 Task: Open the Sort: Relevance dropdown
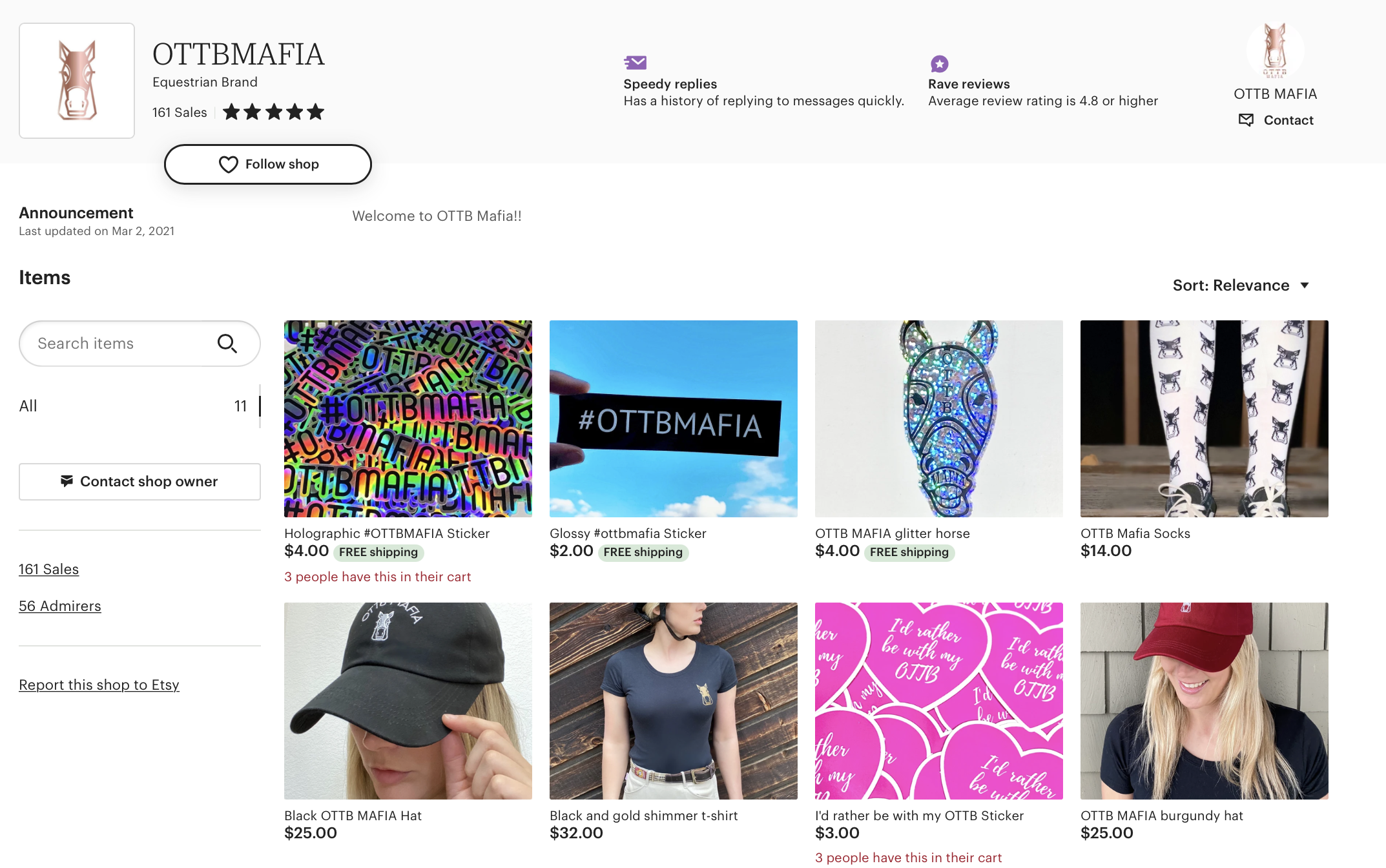pos(1241,285)
